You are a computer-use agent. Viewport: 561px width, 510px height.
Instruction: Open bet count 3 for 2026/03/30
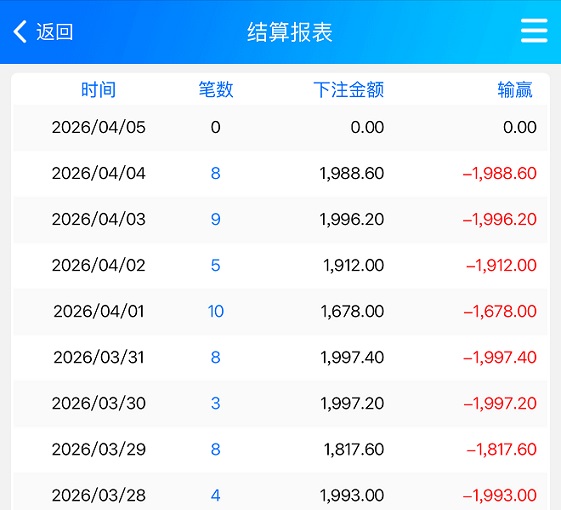tap(215, 403)
